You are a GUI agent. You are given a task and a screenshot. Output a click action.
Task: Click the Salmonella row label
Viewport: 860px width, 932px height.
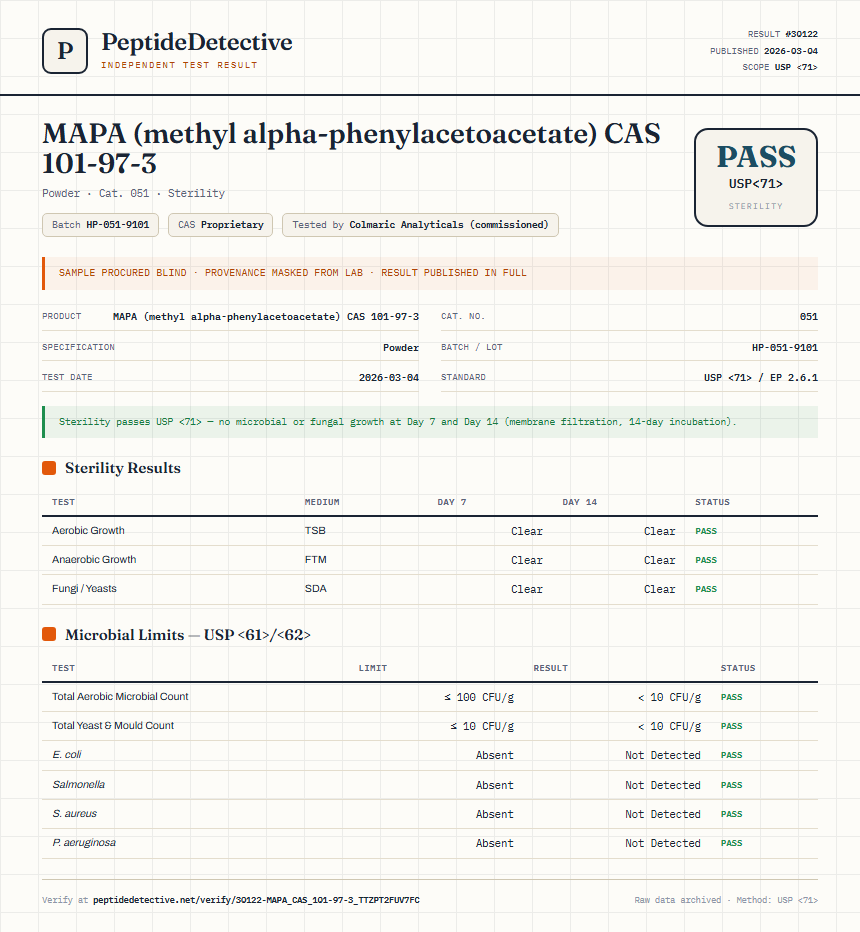tap(78, 785)
